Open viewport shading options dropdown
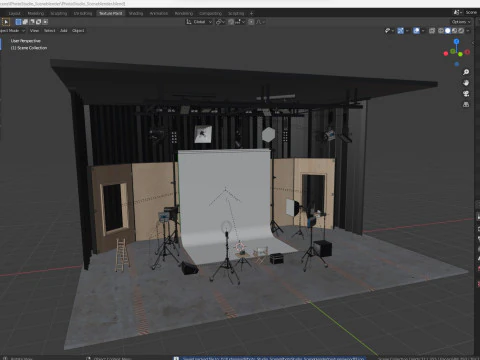The image size is (480, 360). (468, 31)
